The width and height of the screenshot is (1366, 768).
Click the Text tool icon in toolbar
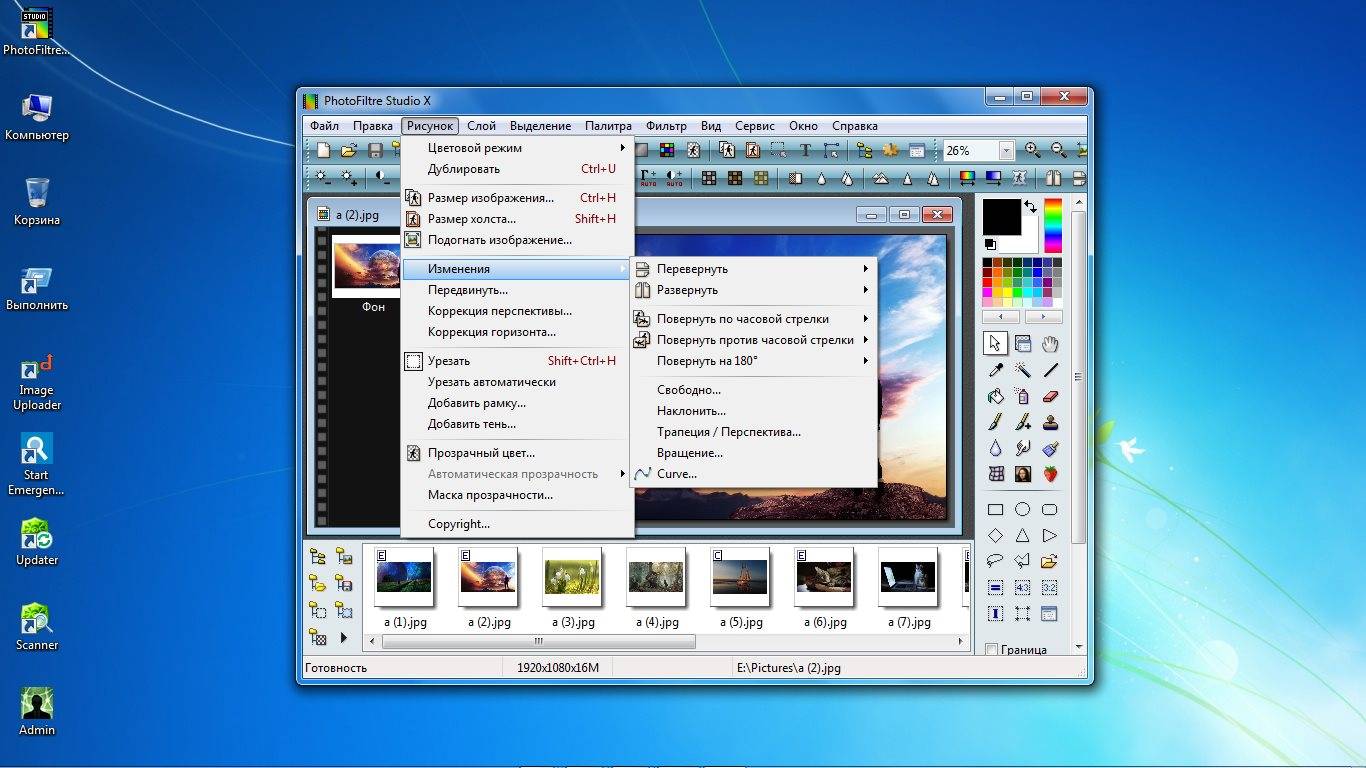[805, 151]
